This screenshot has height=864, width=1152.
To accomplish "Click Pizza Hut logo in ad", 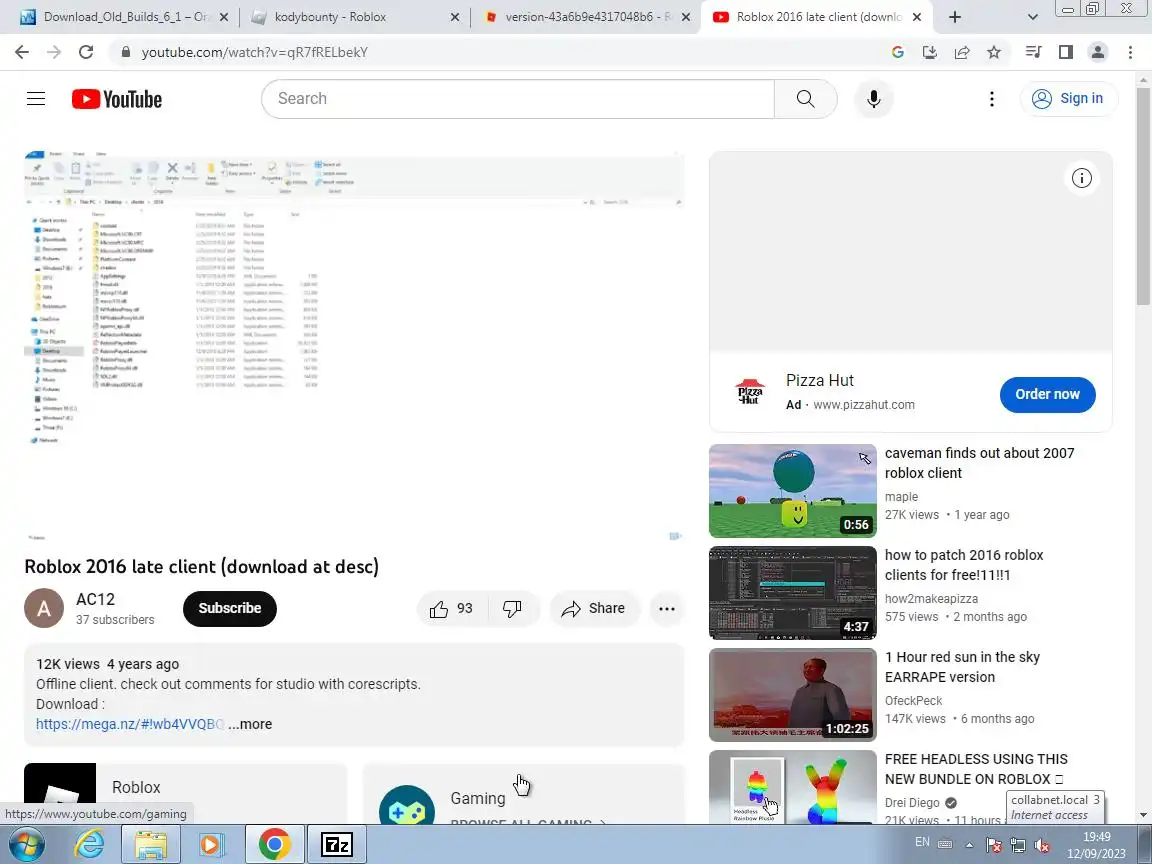I will pyautogui.click(x=750, y=392).
